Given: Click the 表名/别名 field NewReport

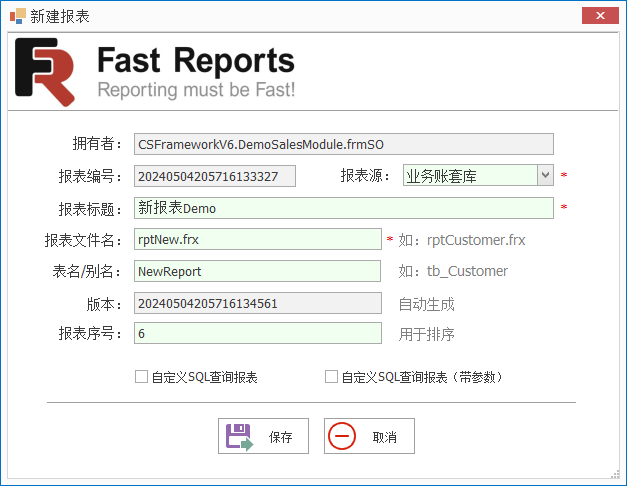Looking at the screenshot, I should coord(257,271).
